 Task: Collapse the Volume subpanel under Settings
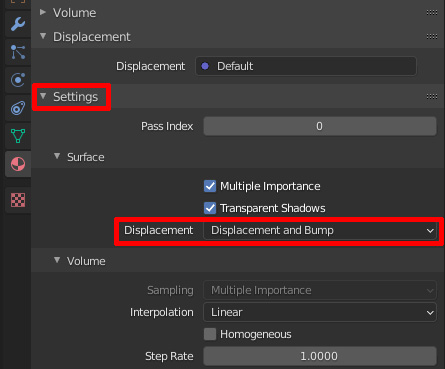[x=57, y=260]
